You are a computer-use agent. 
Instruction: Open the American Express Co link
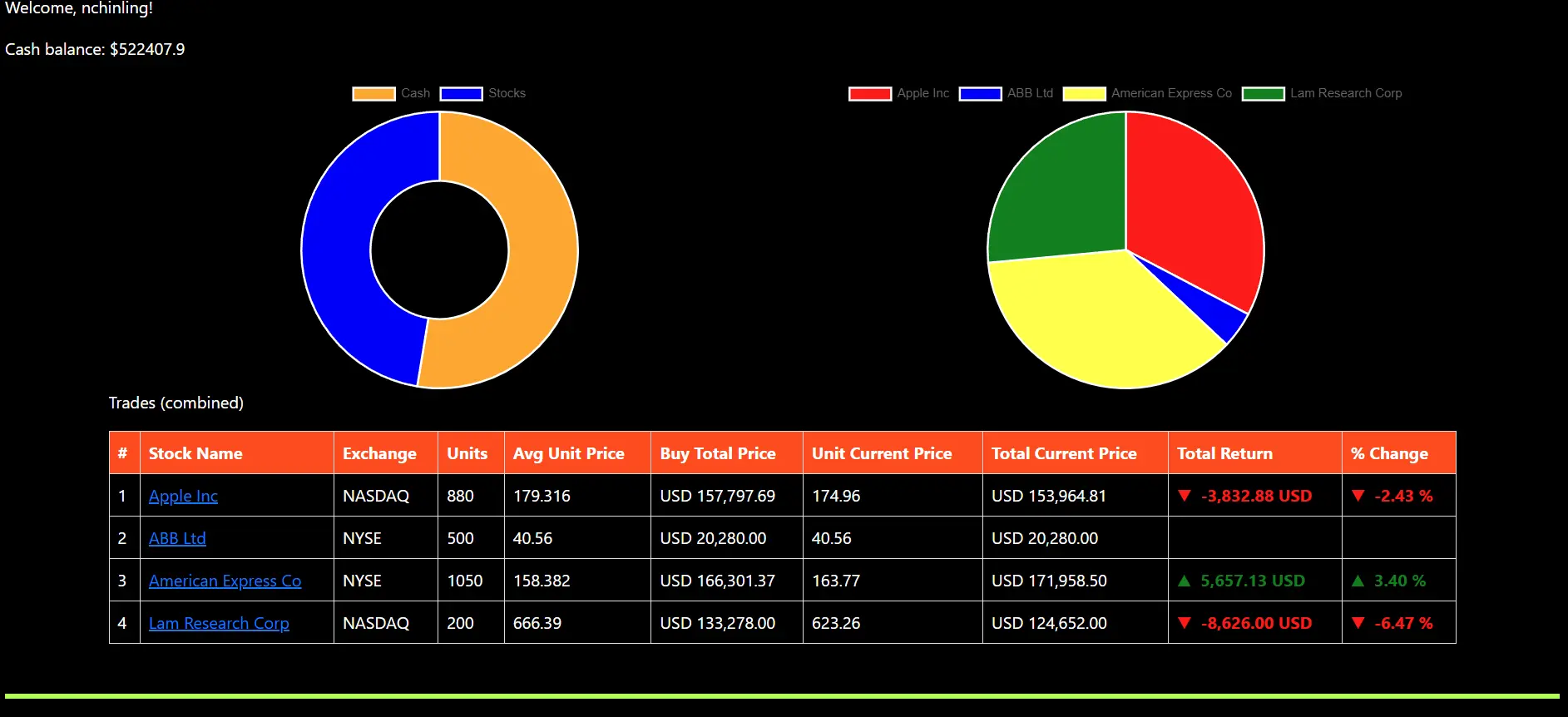225,581
